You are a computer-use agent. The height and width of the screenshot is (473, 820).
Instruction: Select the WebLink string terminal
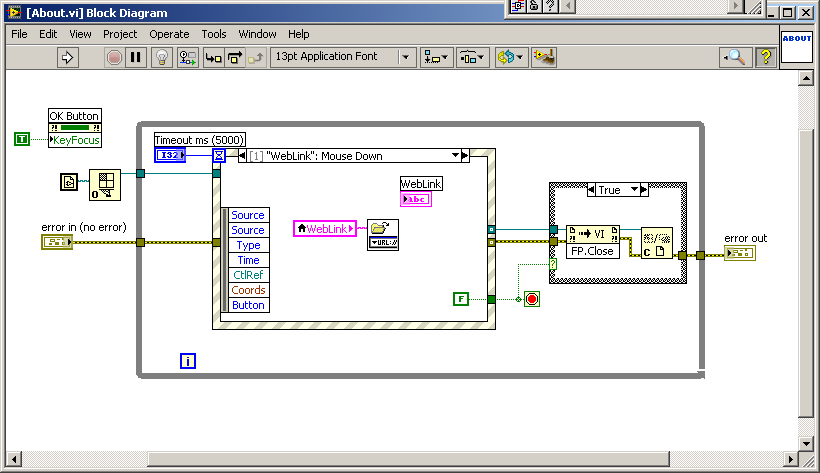(x=416, y=199)
